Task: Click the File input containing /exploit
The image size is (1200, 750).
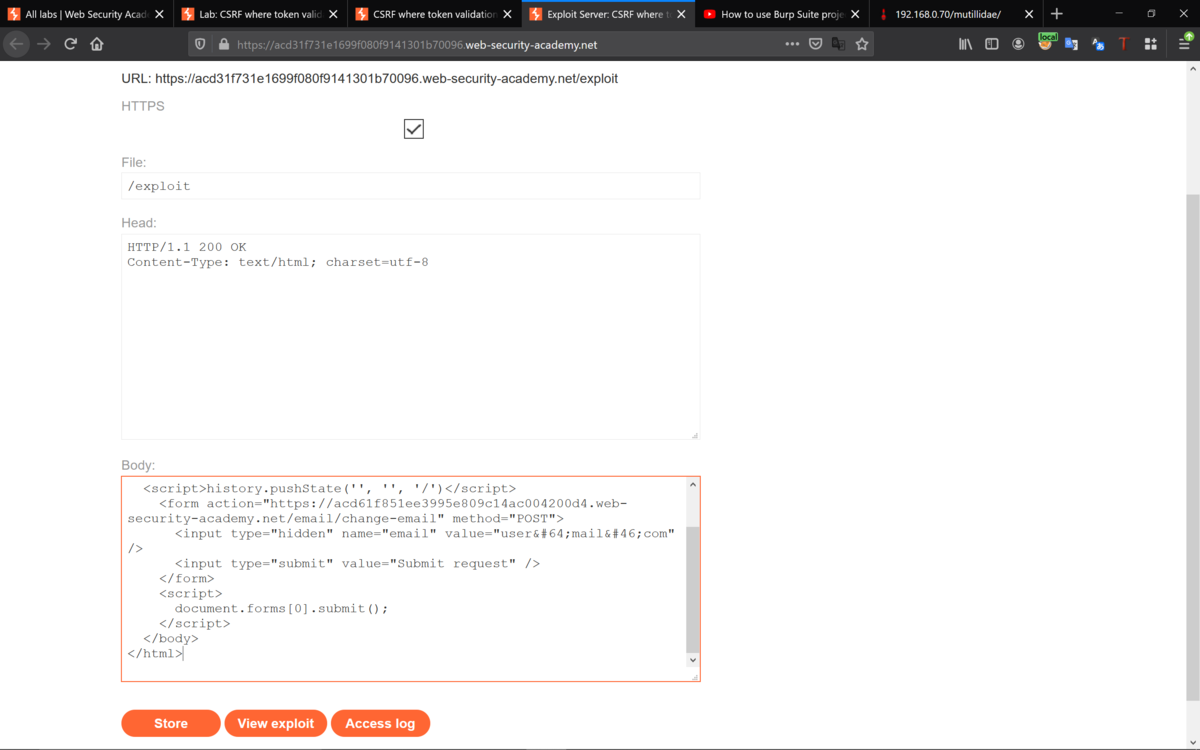Action: tap(410, 186)
